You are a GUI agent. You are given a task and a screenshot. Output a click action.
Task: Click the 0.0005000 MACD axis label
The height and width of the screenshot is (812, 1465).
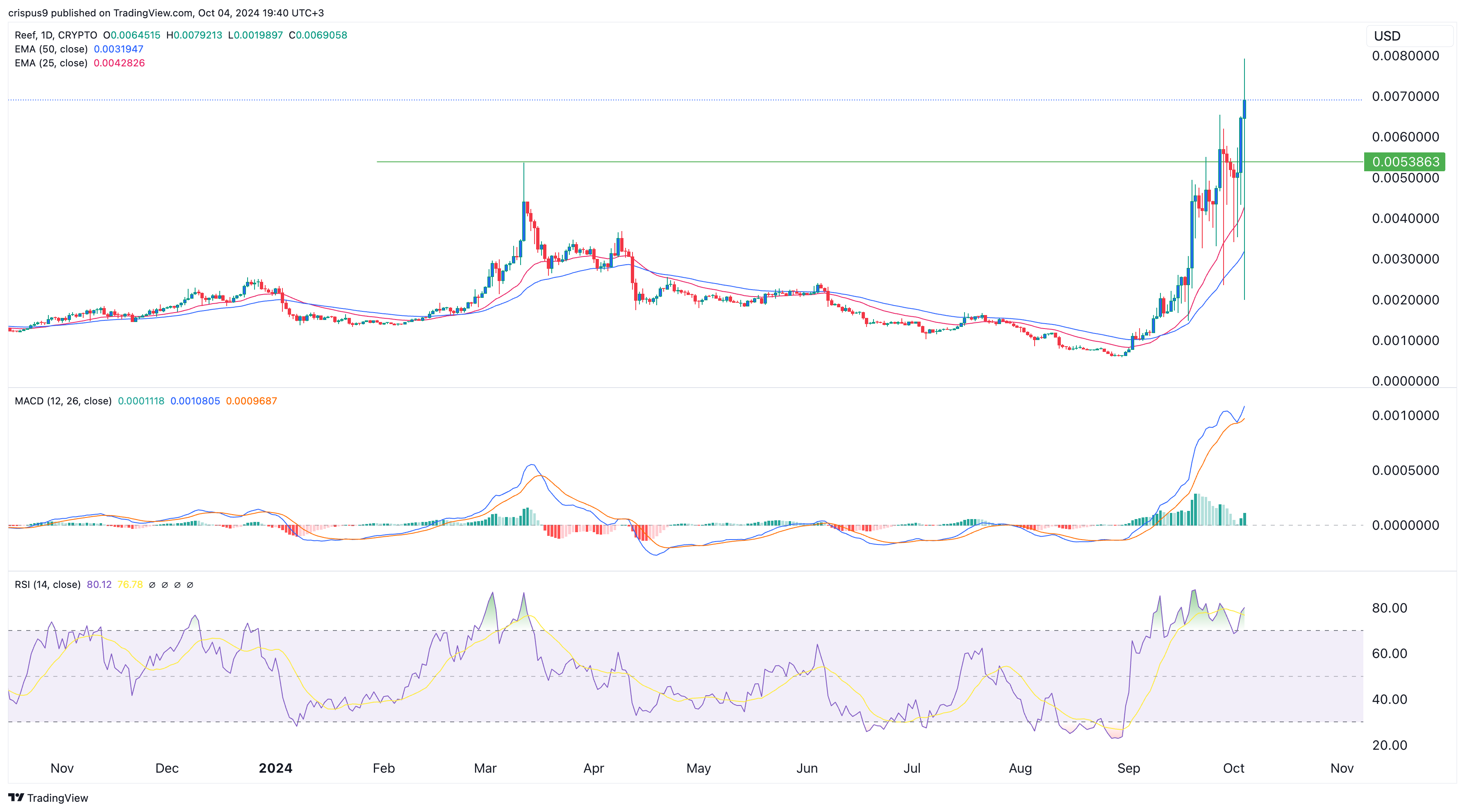[x=1405, y=470]
